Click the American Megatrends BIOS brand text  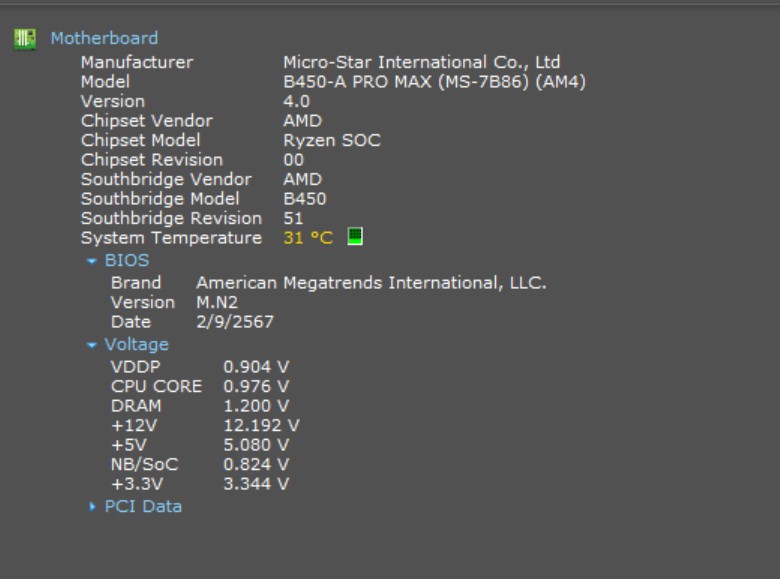(371, 283)
